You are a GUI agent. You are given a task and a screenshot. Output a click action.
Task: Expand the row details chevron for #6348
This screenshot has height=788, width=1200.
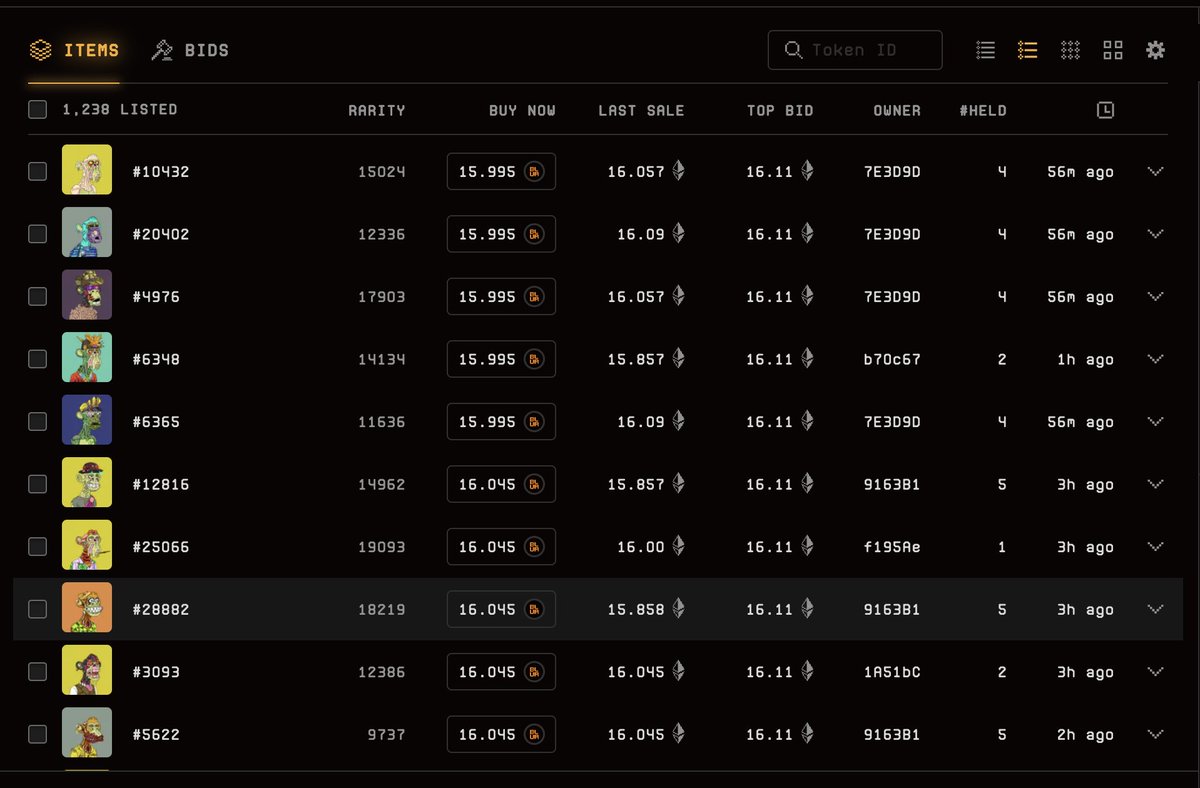pos(1156,359)
